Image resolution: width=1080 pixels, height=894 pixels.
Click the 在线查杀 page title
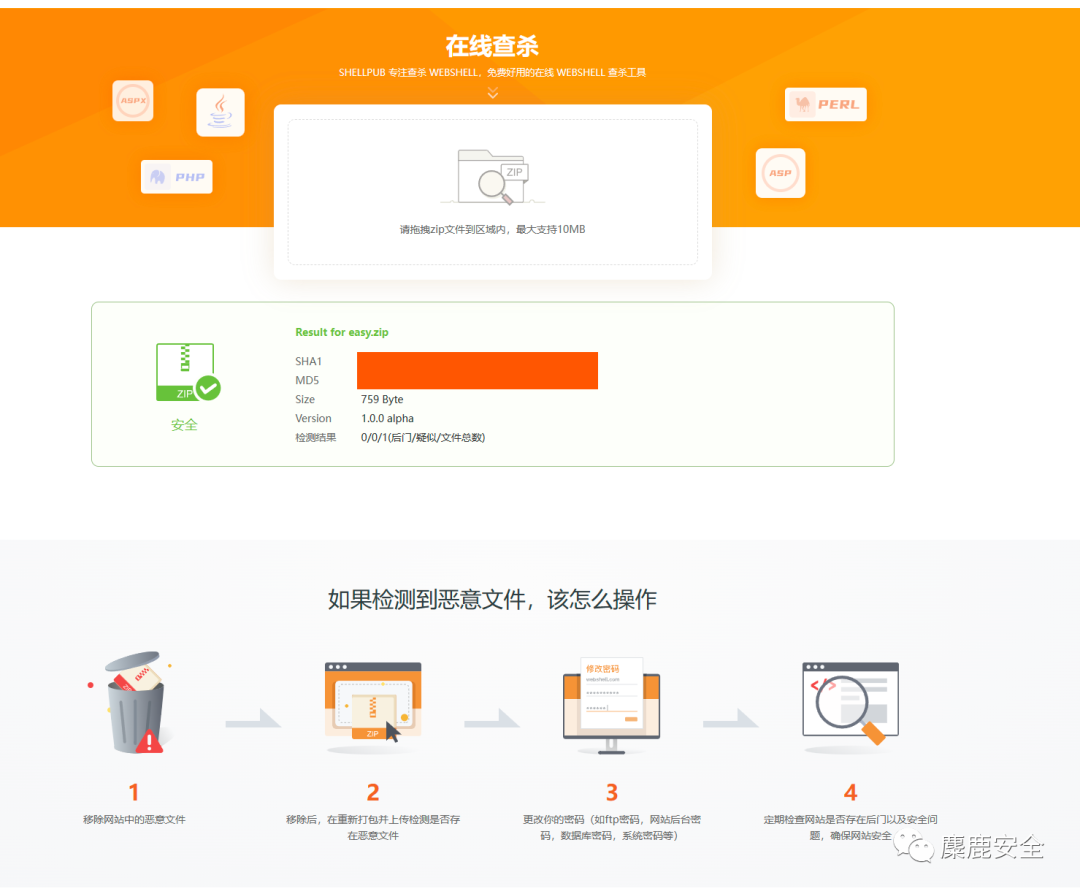pyautogui.click(x=492, y=46)
